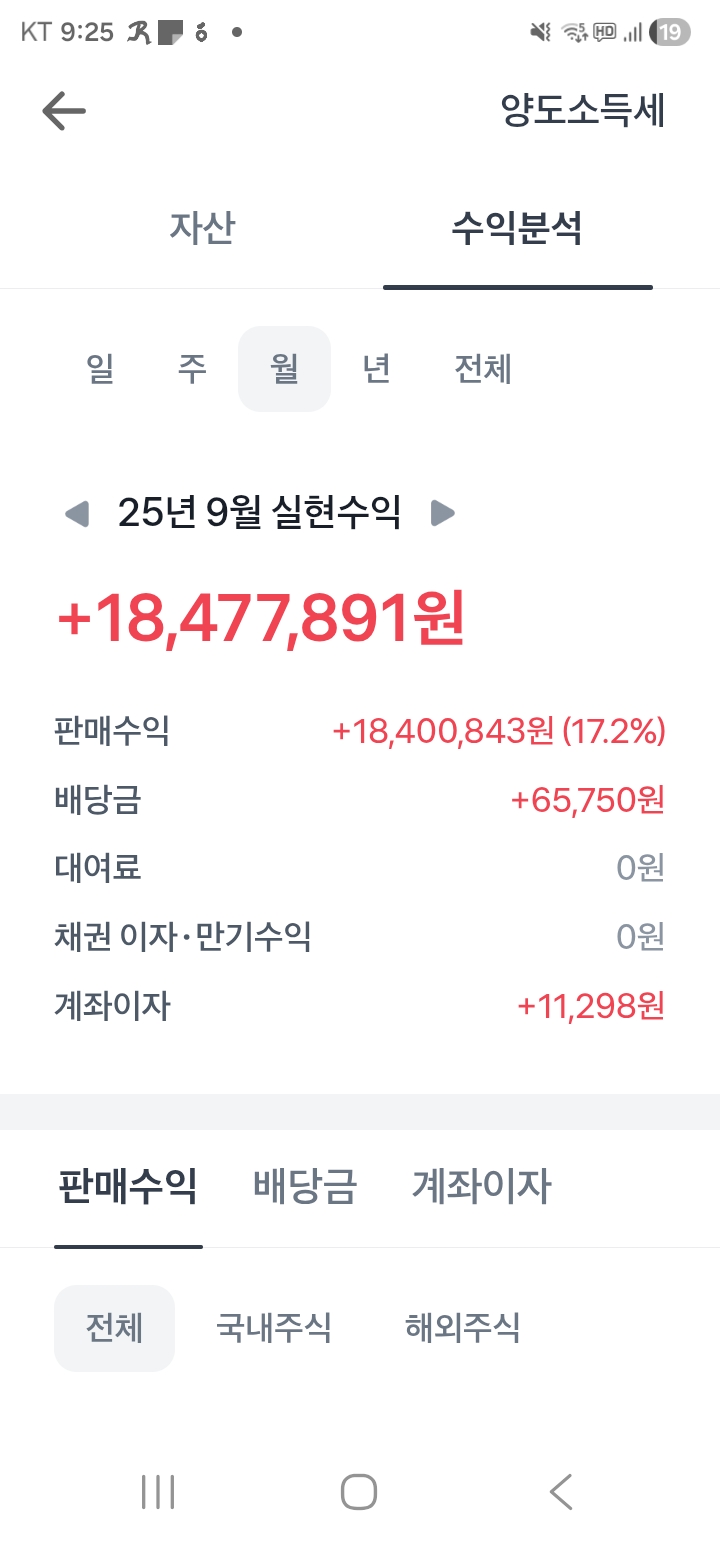This screenshot has width=720, height=1544.
Task: Select 주 period filter
Action: point(192,369)
